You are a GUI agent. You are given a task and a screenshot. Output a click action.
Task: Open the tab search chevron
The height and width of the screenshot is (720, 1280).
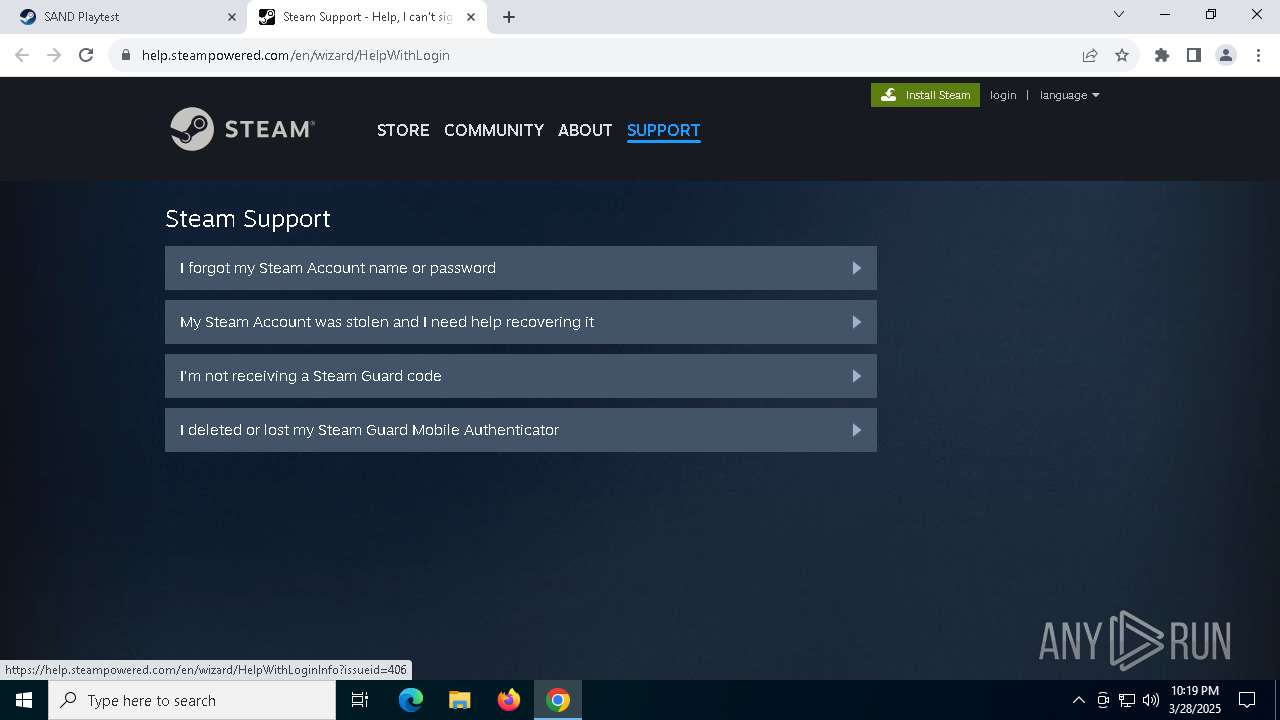coord(1119,15)
